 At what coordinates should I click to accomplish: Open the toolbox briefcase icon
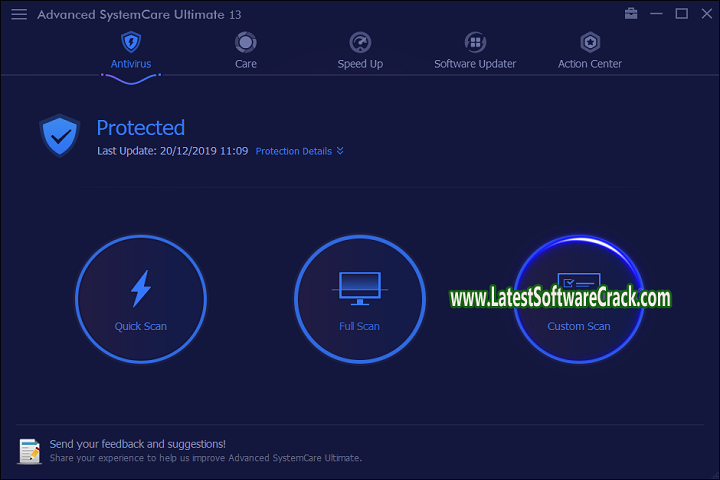click(x=631, y=13)
